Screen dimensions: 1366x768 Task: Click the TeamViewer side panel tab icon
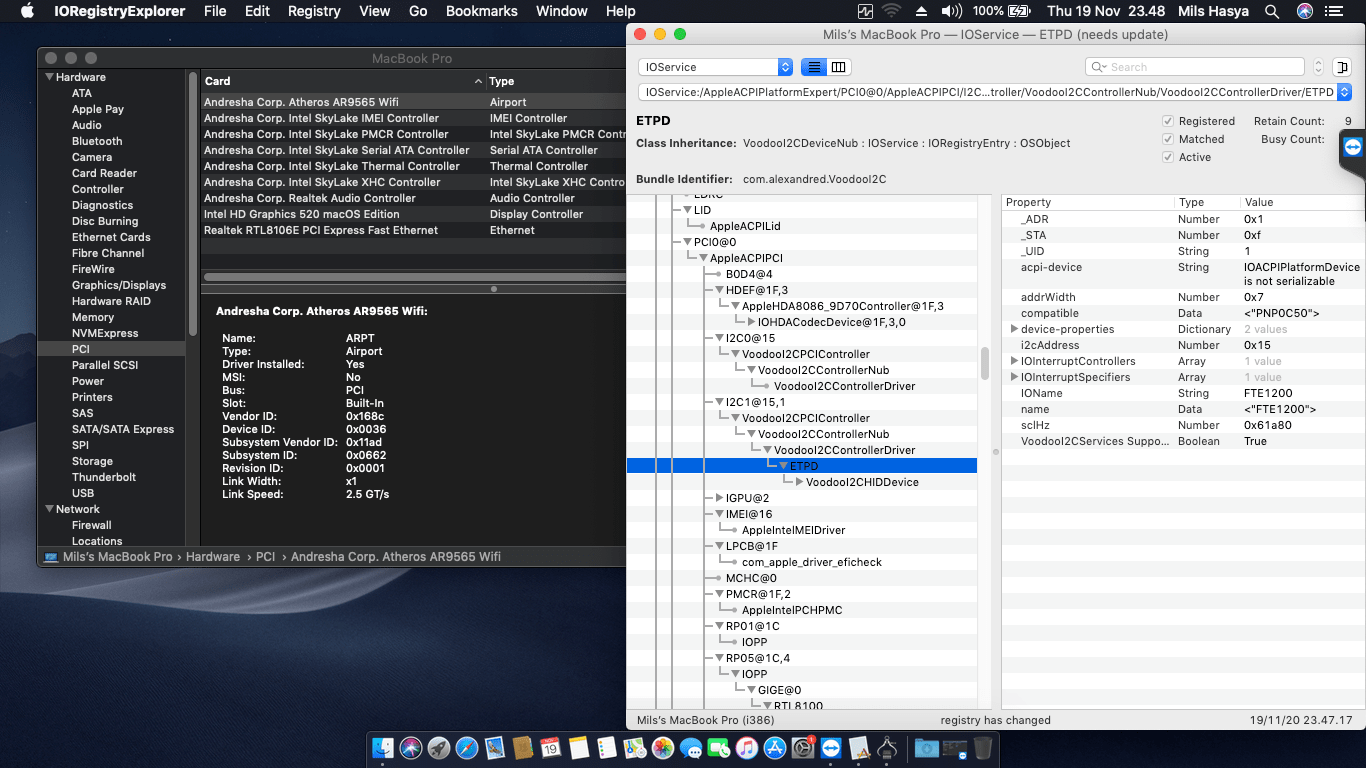(x=1353, y=147)
